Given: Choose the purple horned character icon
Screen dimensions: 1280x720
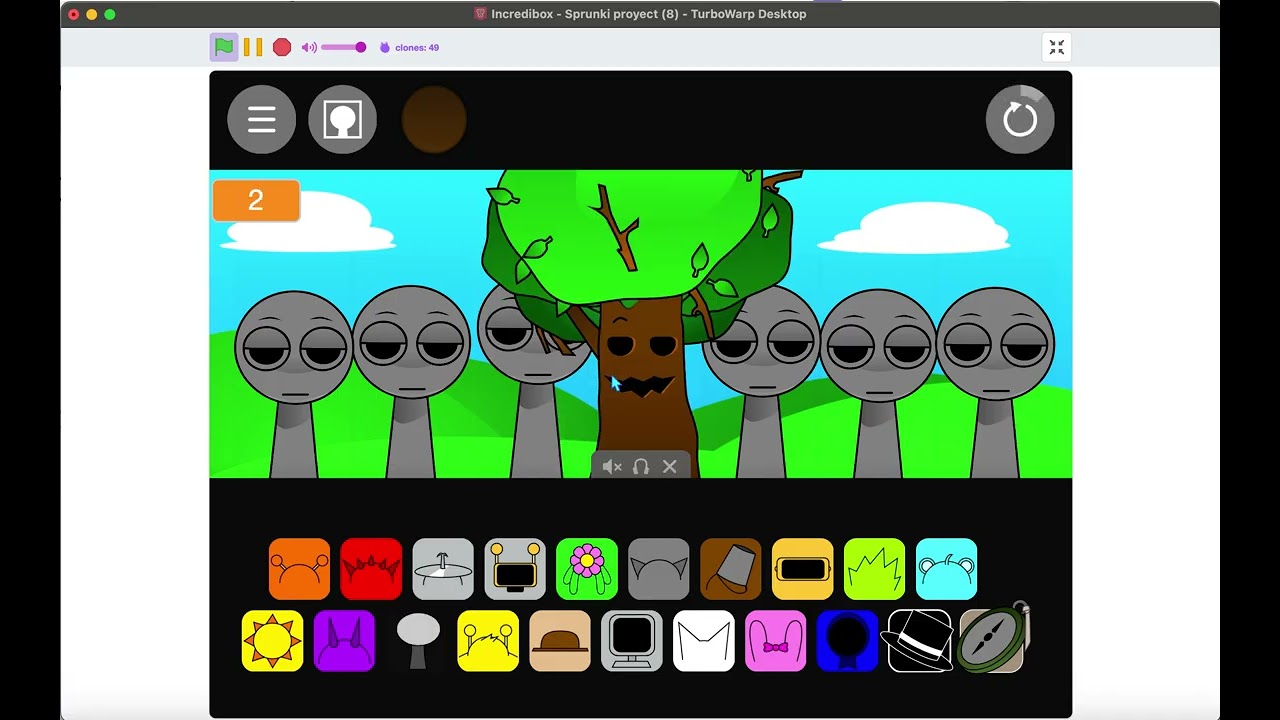Looking at the screenshot, I should tap(344, 641).
